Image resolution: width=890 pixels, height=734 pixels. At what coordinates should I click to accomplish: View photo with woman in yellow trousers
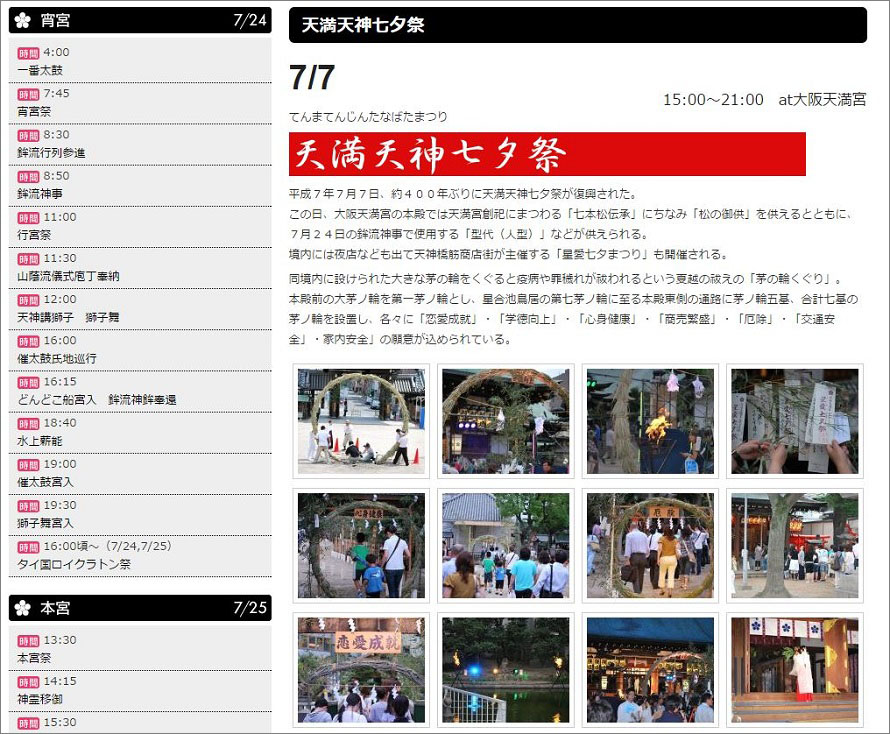point(650,546)
